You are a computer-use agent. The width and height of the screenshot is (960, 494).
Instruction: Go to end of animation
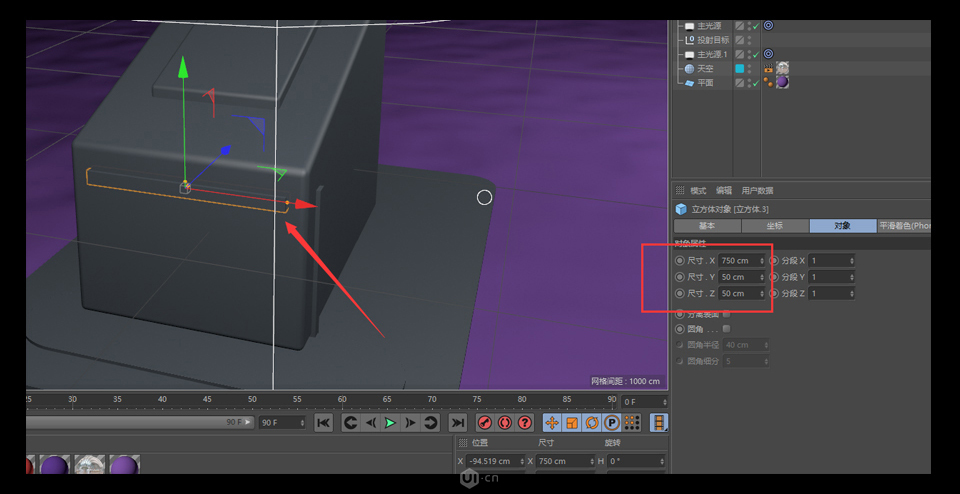click(x=457, y=422)
